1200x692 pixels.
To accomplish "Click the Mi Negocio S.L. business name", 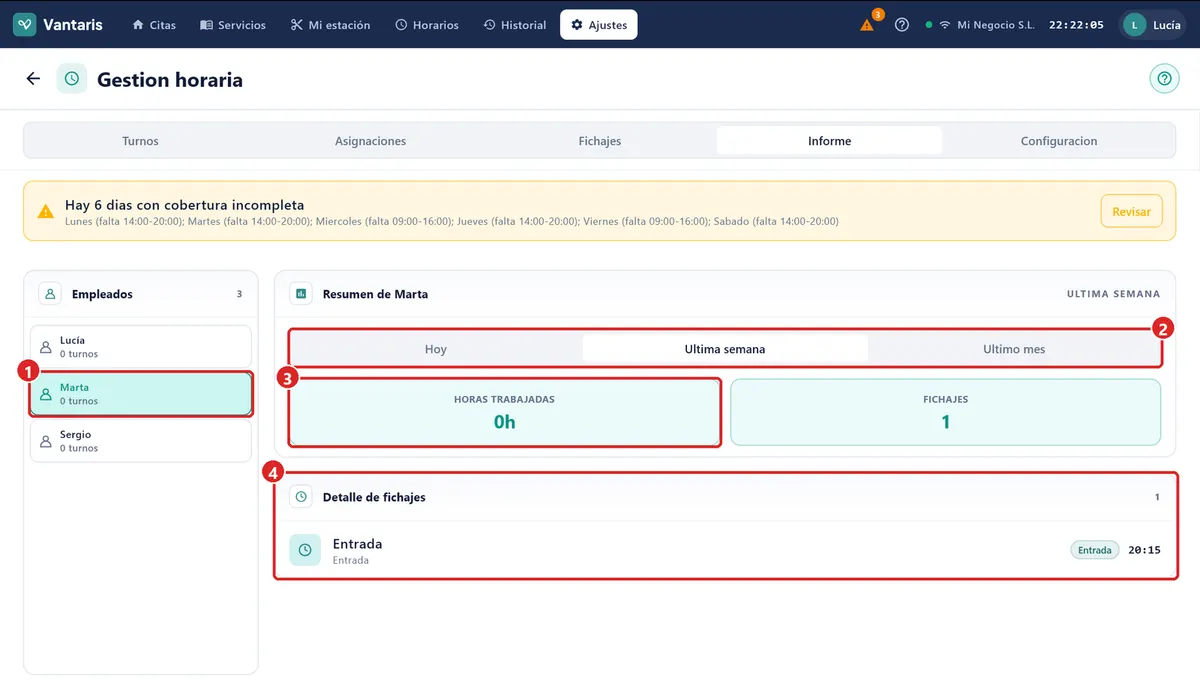I will [x=996, y=25].
